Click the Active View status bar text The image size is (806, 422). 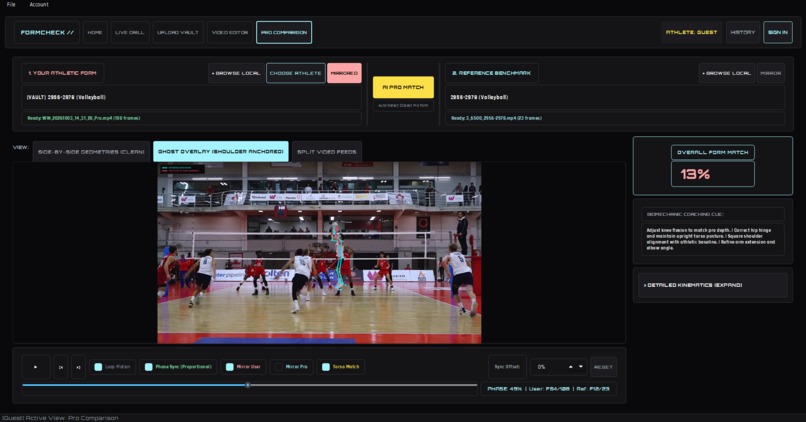[x=61, y=418]
